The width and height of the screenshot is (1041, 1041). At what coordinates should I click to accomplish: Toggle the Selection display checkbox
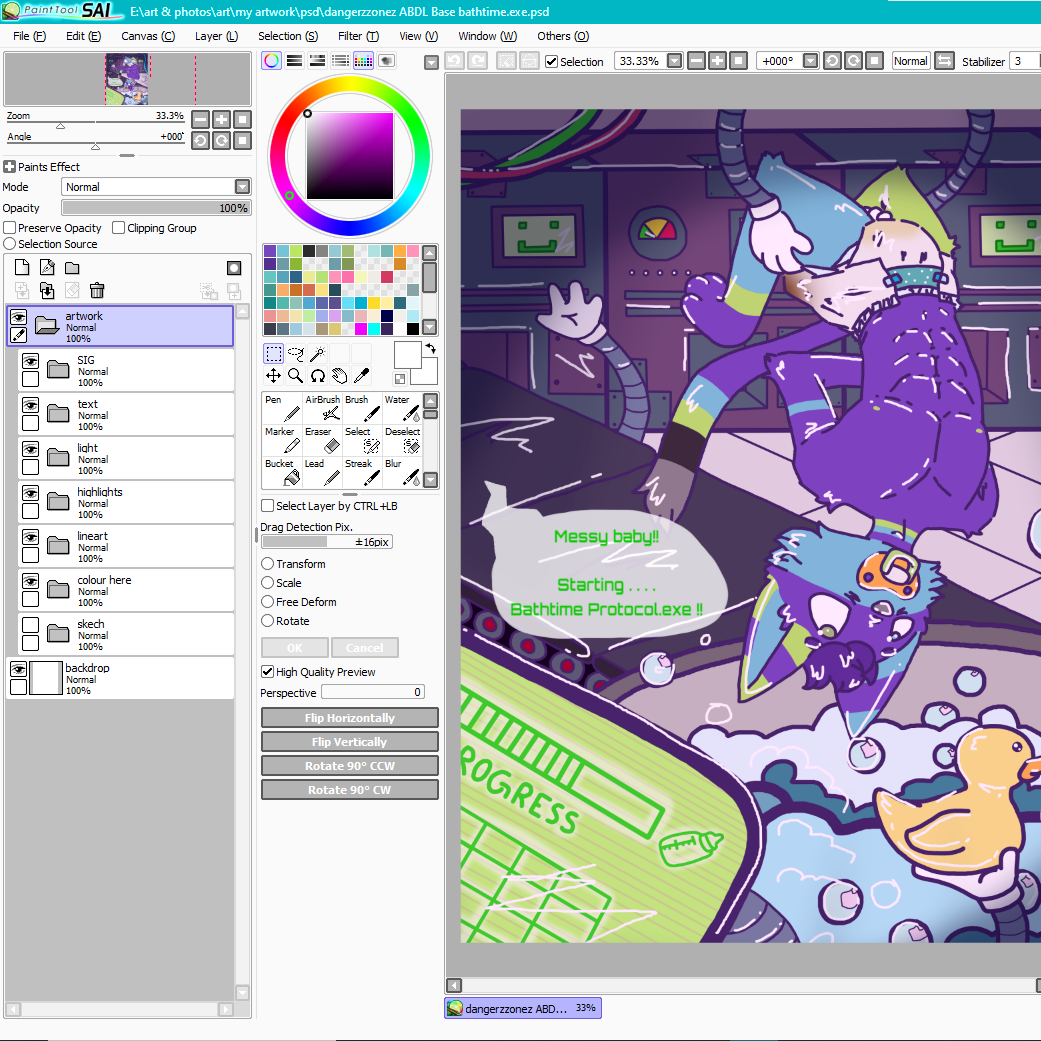click(x=551, y=62)
